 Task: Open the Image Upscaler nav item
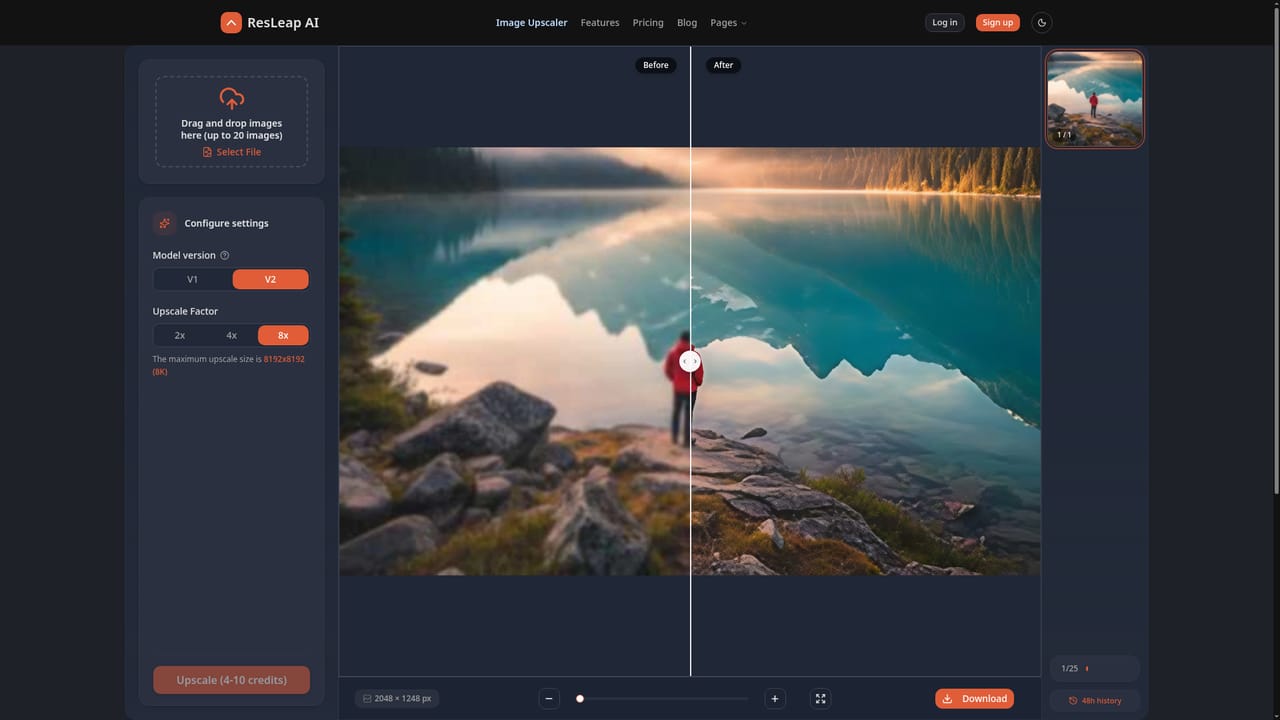point(531,22)
